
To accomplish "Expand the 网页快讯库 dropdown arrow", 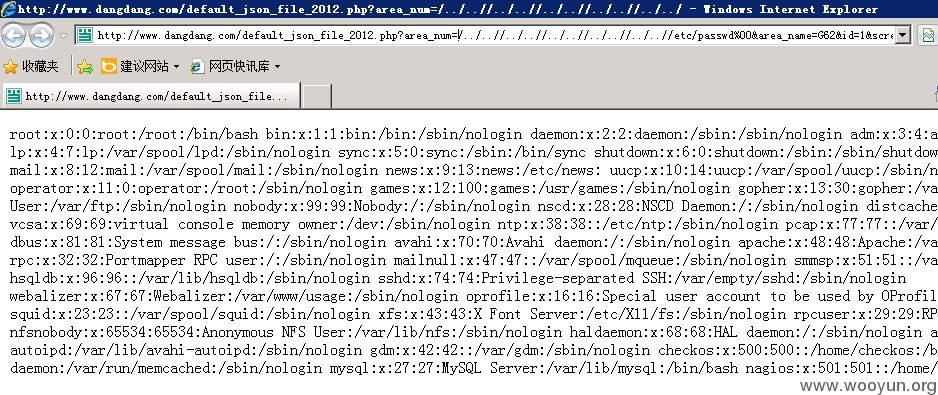I will click(x=277, y=67).
